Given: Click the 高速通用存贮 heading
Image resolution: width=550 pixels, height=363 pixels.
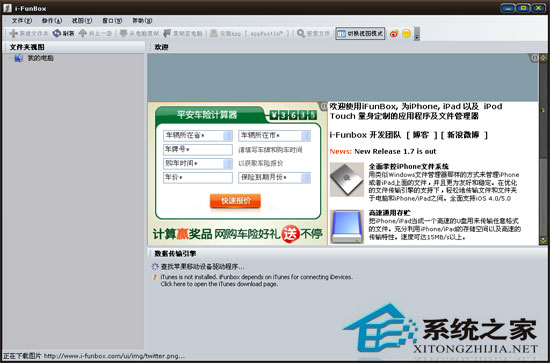Looking at the screenshot, I should click(x=389, y=213).
